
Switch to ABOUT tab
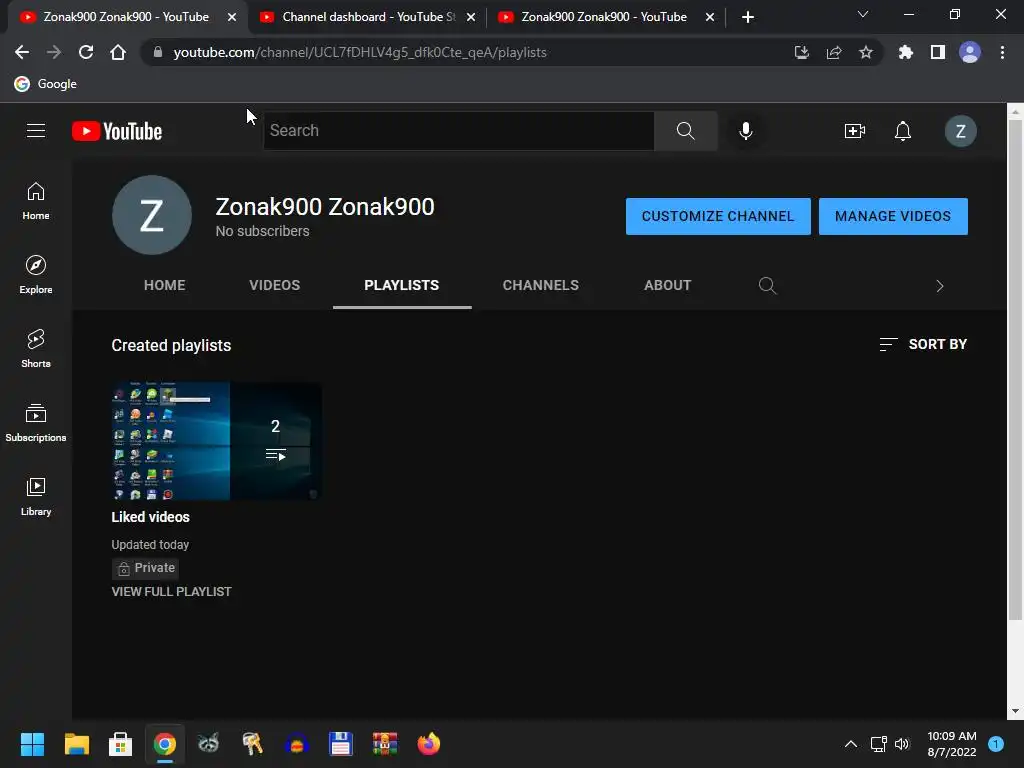tap(667, 285)
